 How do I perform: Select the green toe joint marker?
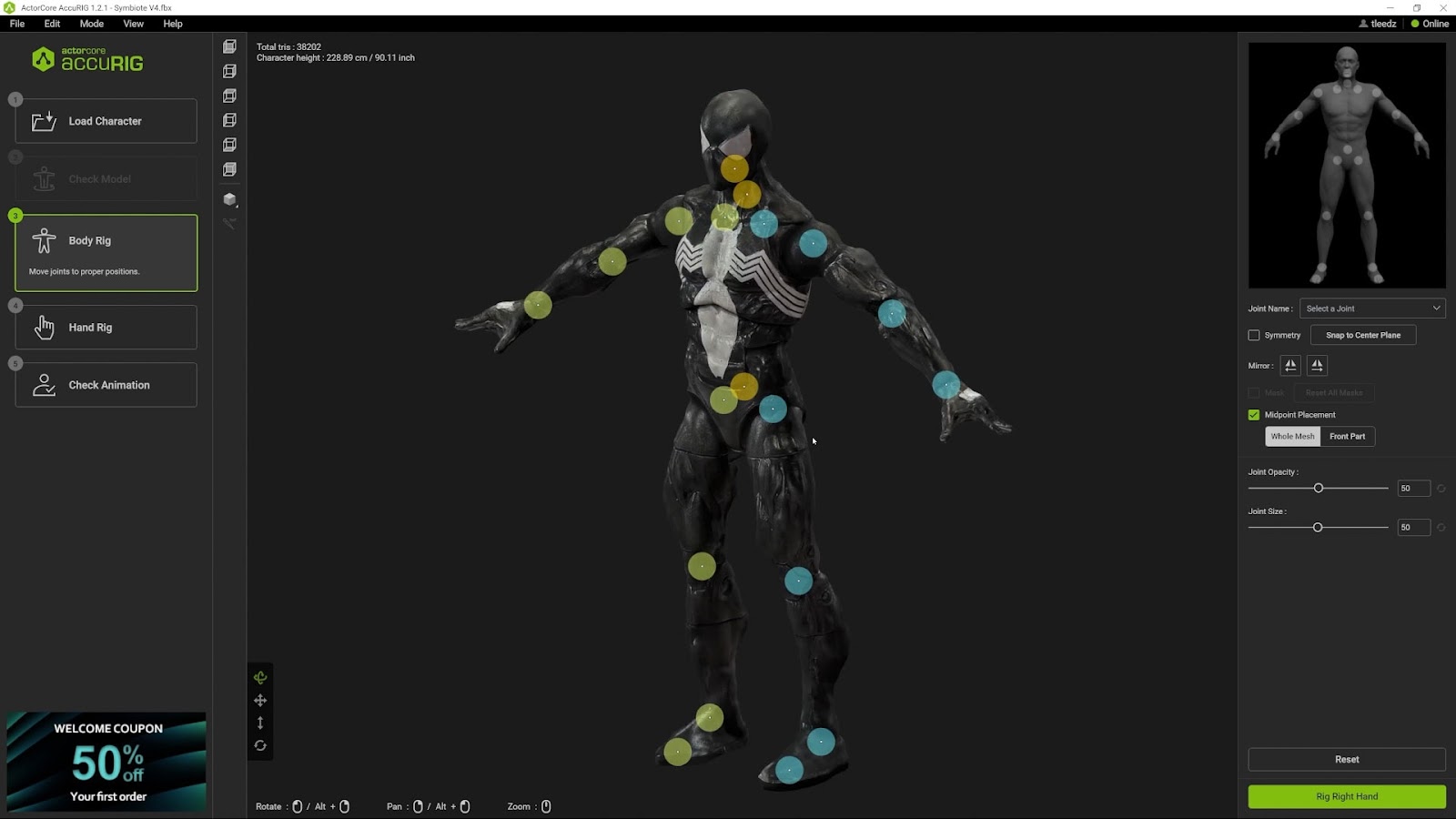(677, 752)
